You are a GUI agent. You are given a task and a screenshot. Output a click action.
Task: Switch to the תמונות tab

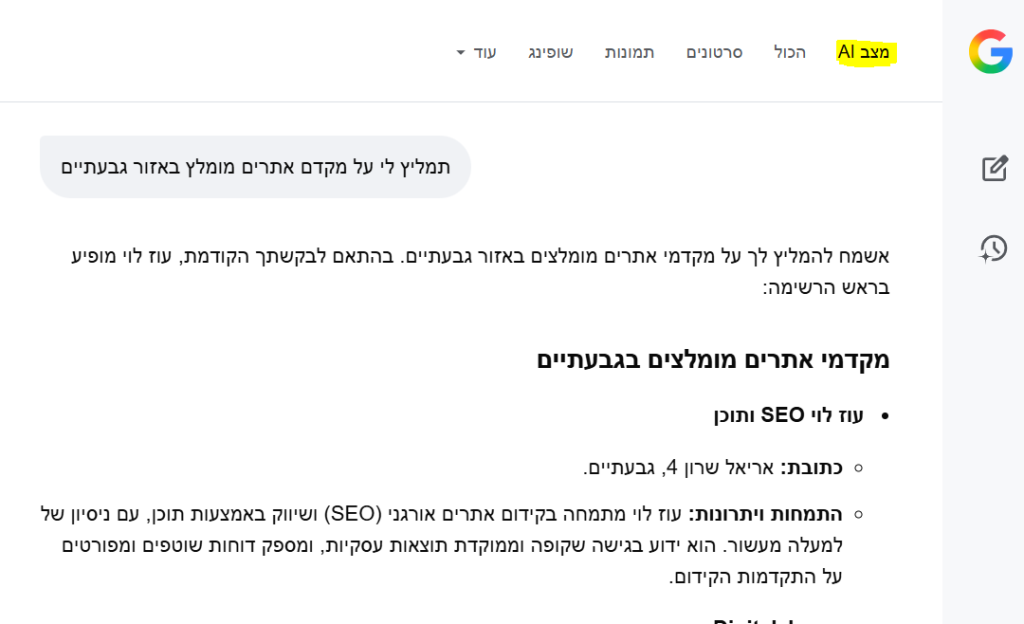click(x=630, y=53)
